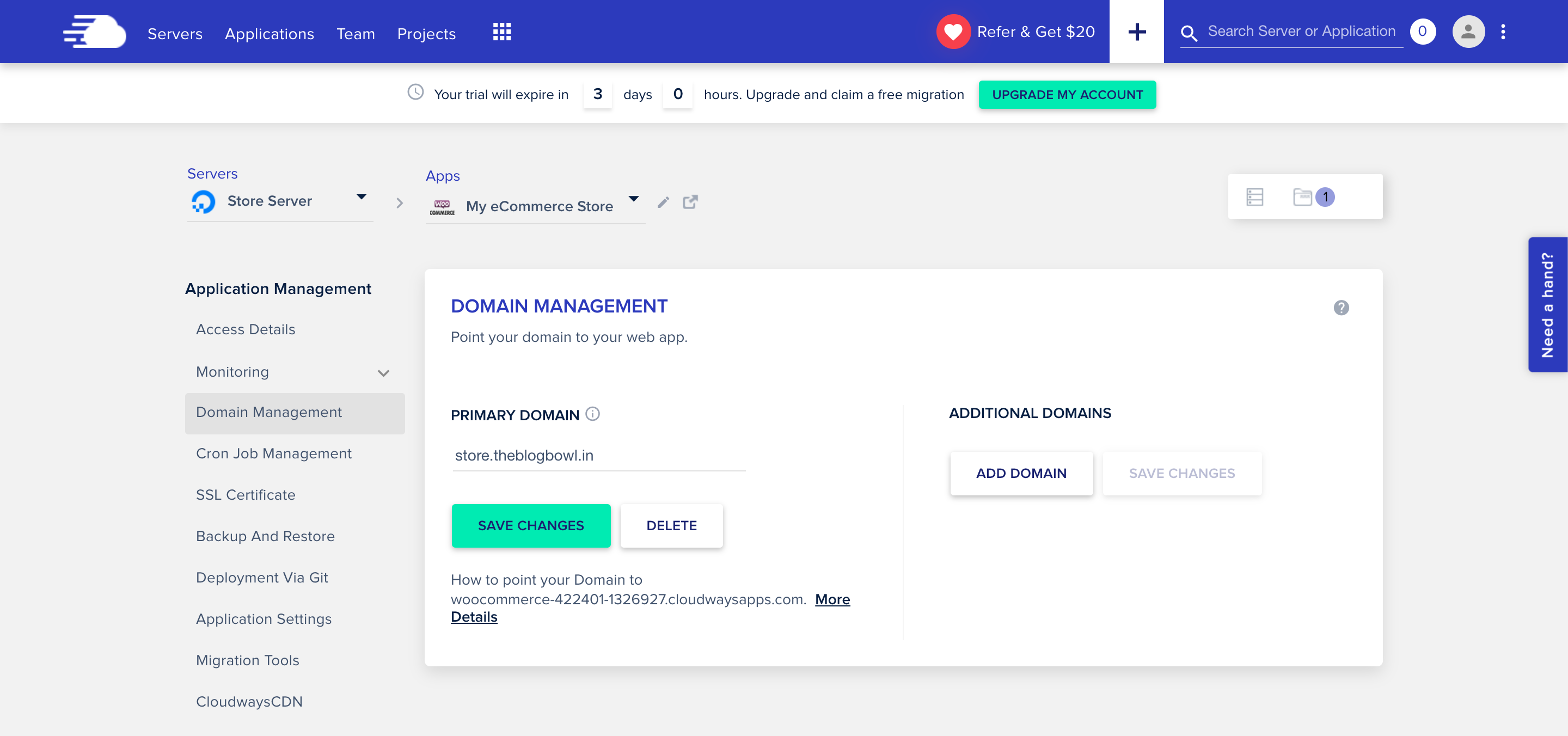Click the plus add button in header
This screenshot has height=736, width=1568.
click(x=1136, y=32)
